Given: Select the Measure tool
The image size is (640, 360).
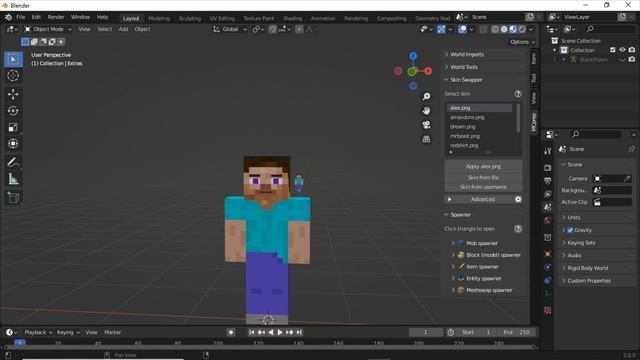Looking at the screenshot, I should point(13,179).
